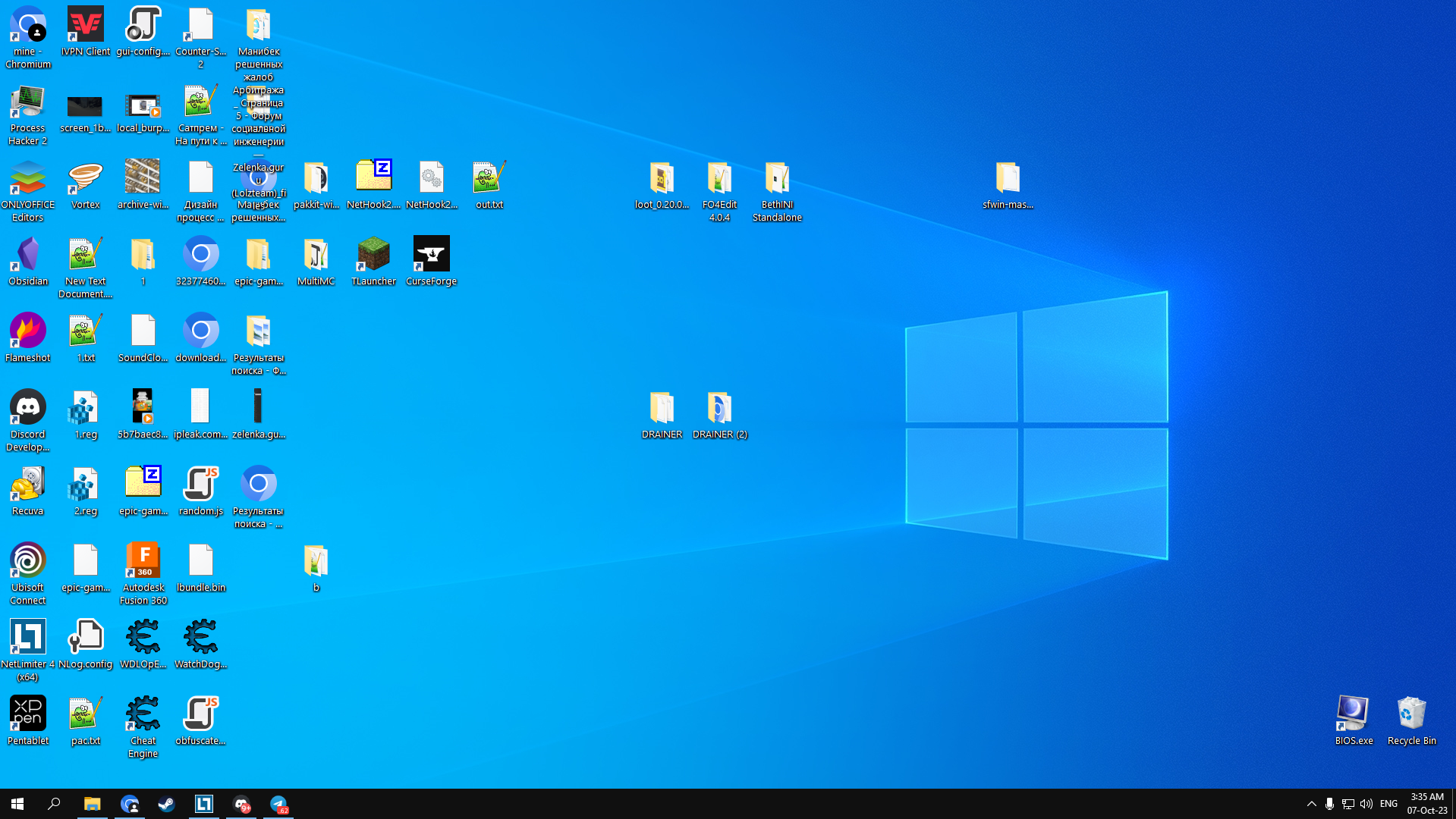Select the Cheat Engine shortcut
This screenshot has height=819, width=1456.
(143, 728)
